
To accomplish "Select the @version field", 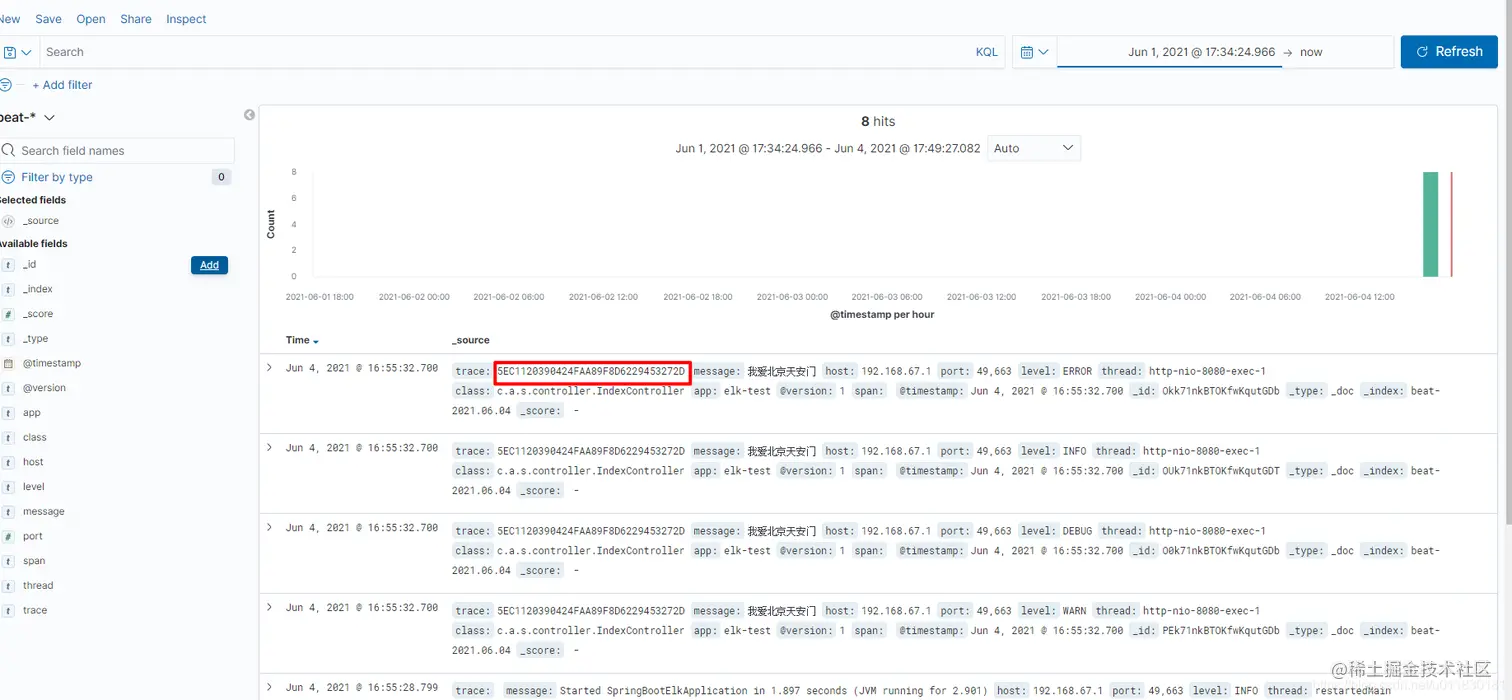I will tap(44, 388).
